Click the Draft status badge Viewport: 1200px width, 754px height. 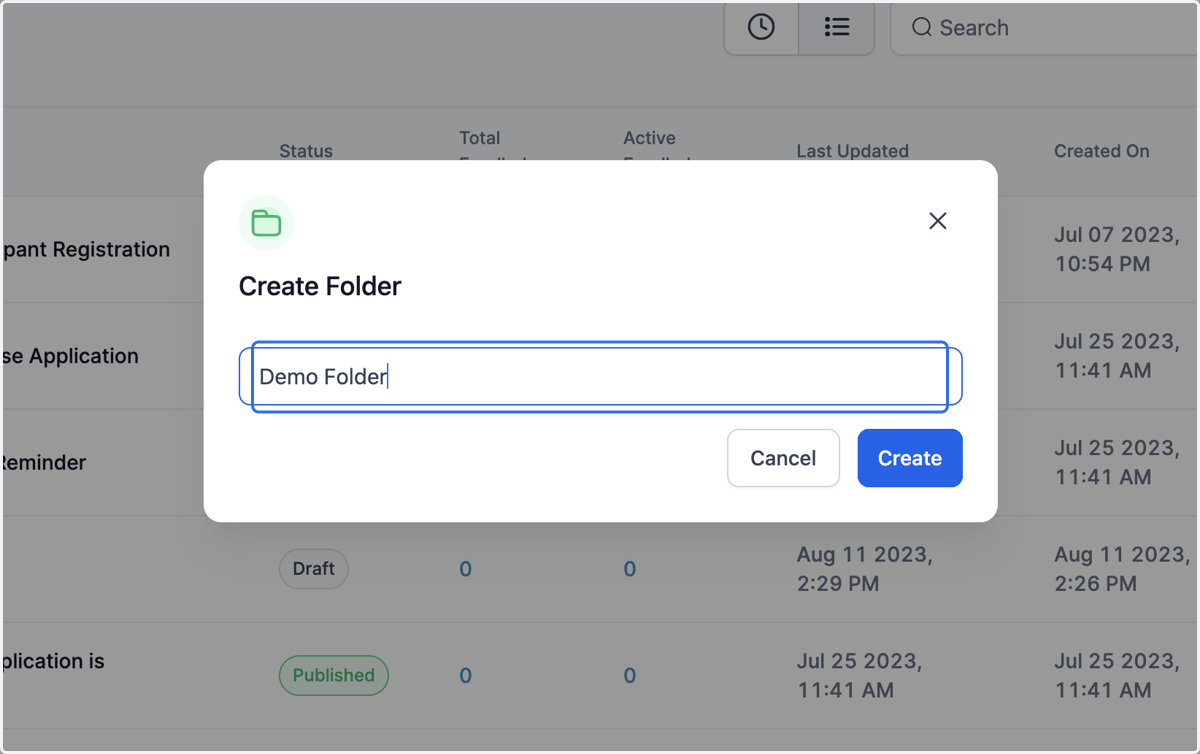pyautogui.click(x=313, y=568)
